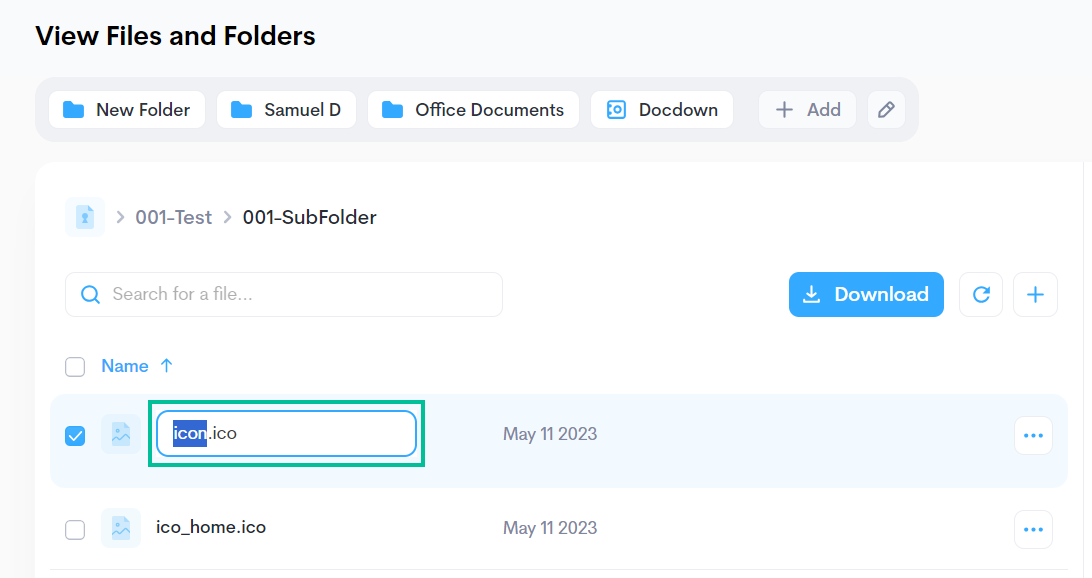The width and height of the screenshot is (1092, 578).
Task: Open the Docdown shortcut
Action: (662, 109)
